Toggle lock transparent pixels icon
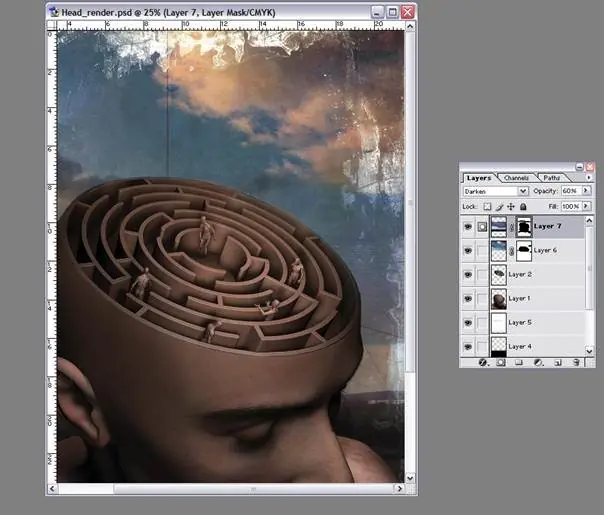604x515 pixels. click(487, 206)
